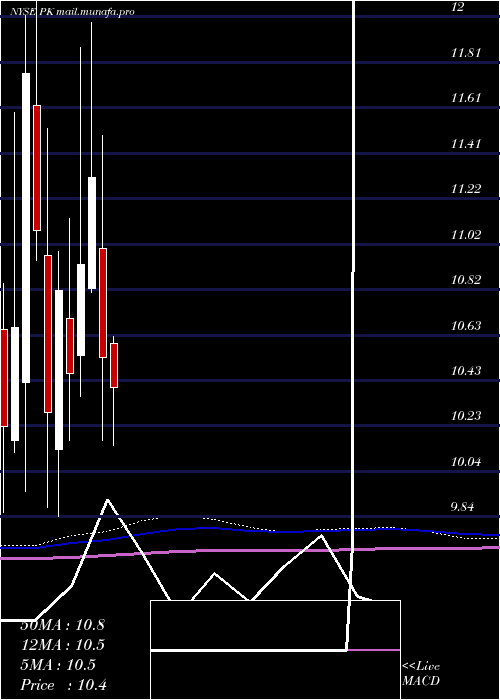Click the NYSE PK mail.munafa.pro title
The width and height of the screenshot is (500, 700).
[x=74, y=12]
